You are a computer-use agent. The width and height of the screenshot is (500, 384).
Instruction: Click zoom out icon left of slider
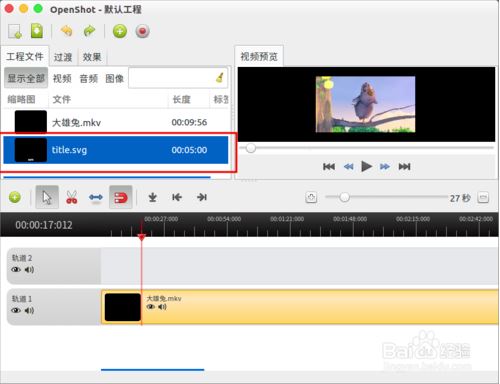click(311, 197)
